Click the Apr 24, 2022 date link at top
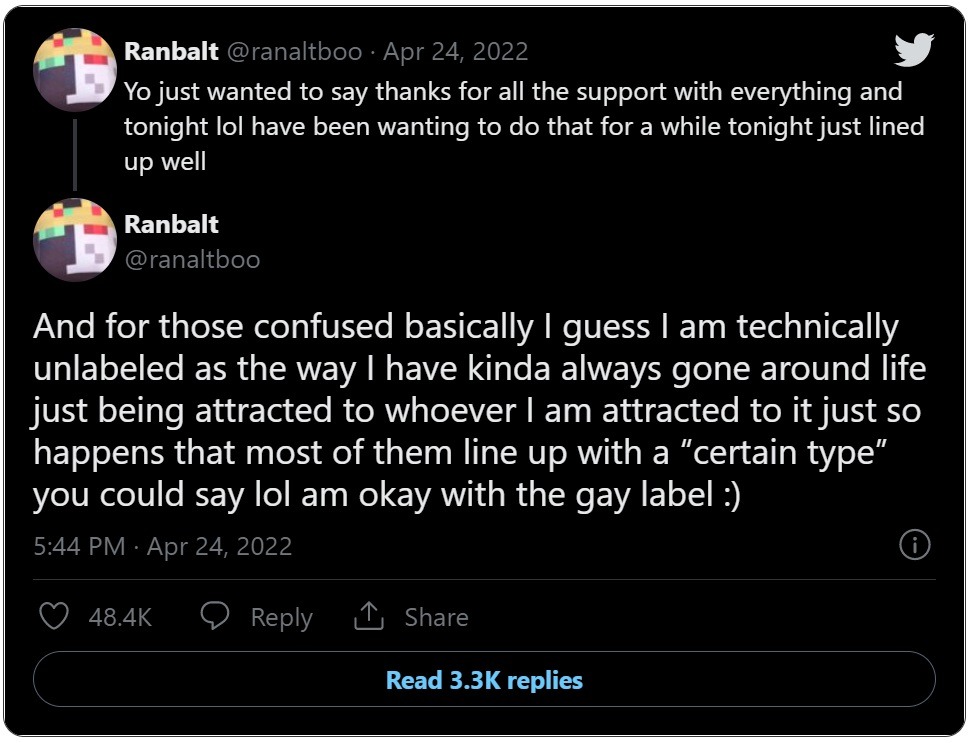This screenshot has width=971, height=743. tap(456, 51)
